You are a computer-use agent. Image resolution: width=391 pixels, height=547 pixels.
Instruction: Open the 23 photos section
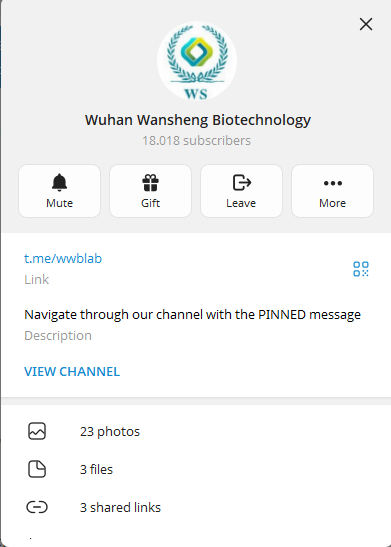click(x=195, y=432)
